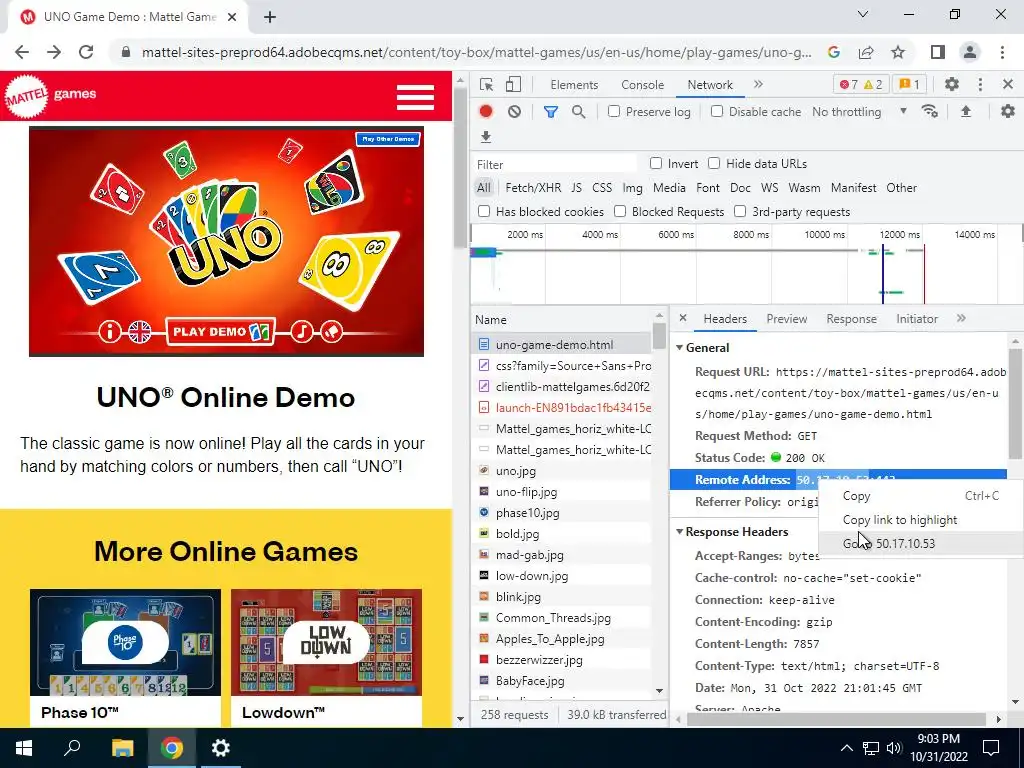This screenshot has width=1024, height=768.
Task: Click the PLAY DEMO button
Action: click(220, 331)
